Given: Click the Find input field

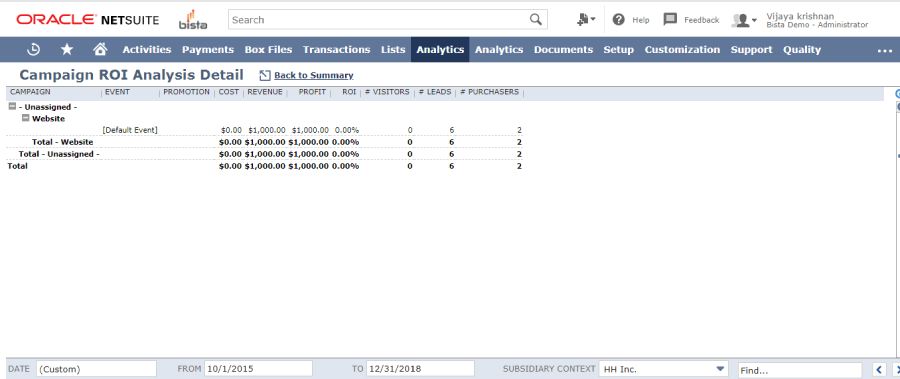Looking at the screenshot, I should [x=800, y=370].
